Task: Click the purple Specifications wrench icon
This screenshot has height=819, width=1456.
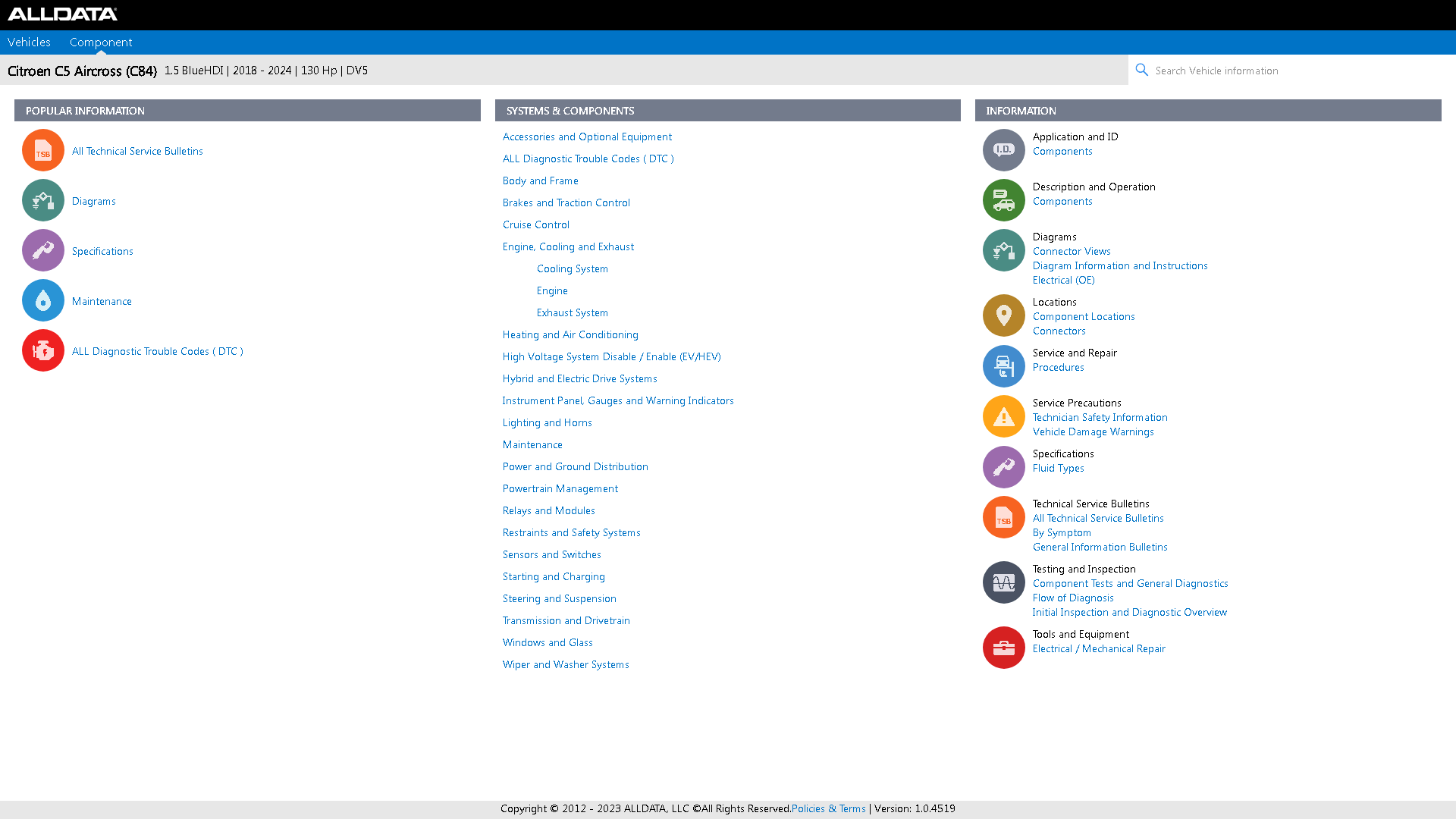Action: tap(42, 250)
